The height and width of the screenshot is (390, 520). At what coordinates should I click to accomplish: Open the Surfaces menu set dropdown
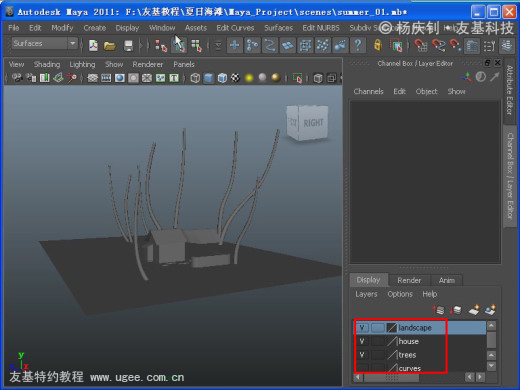tap(44, 43)
